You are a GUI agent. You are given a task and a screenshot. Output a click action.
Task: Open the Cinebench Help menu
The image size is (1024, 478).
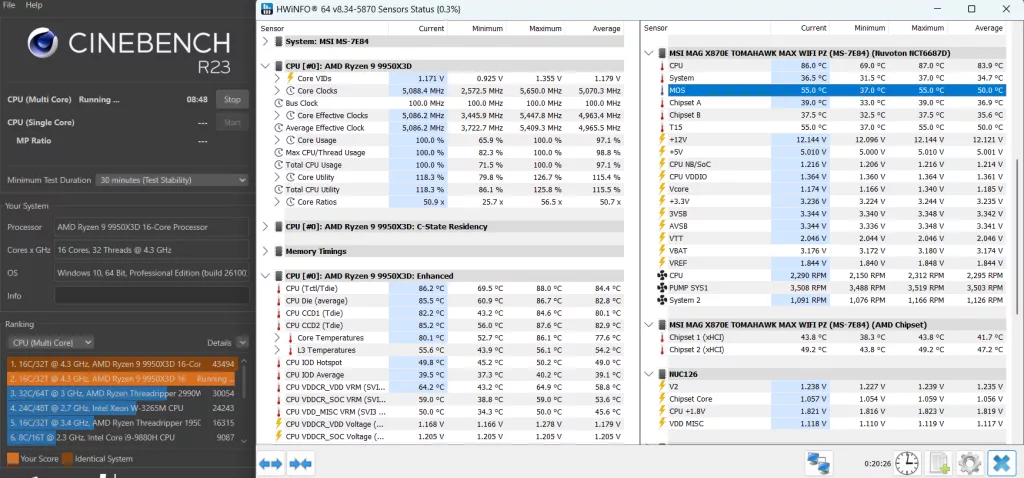(34, 5)
